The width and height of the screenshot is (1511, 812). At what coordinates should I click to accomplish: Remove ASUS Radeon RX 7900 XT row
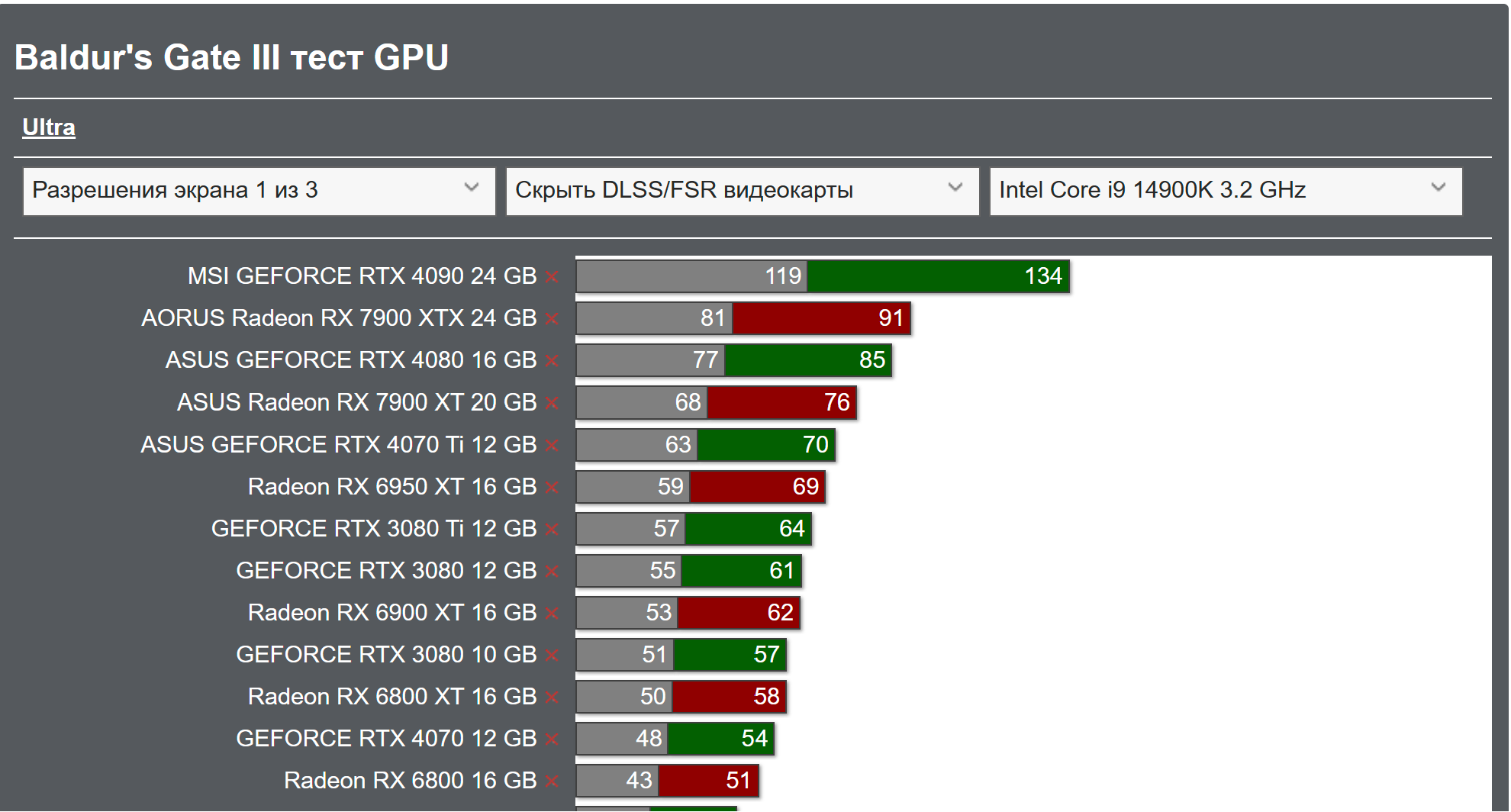(x=553, y=403)
